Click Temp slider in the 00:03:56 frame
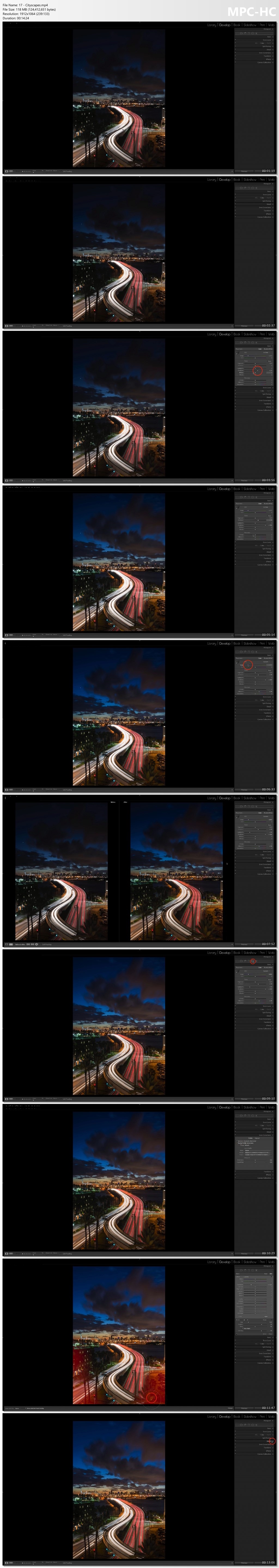279x1568 pixels. [256, 356]
